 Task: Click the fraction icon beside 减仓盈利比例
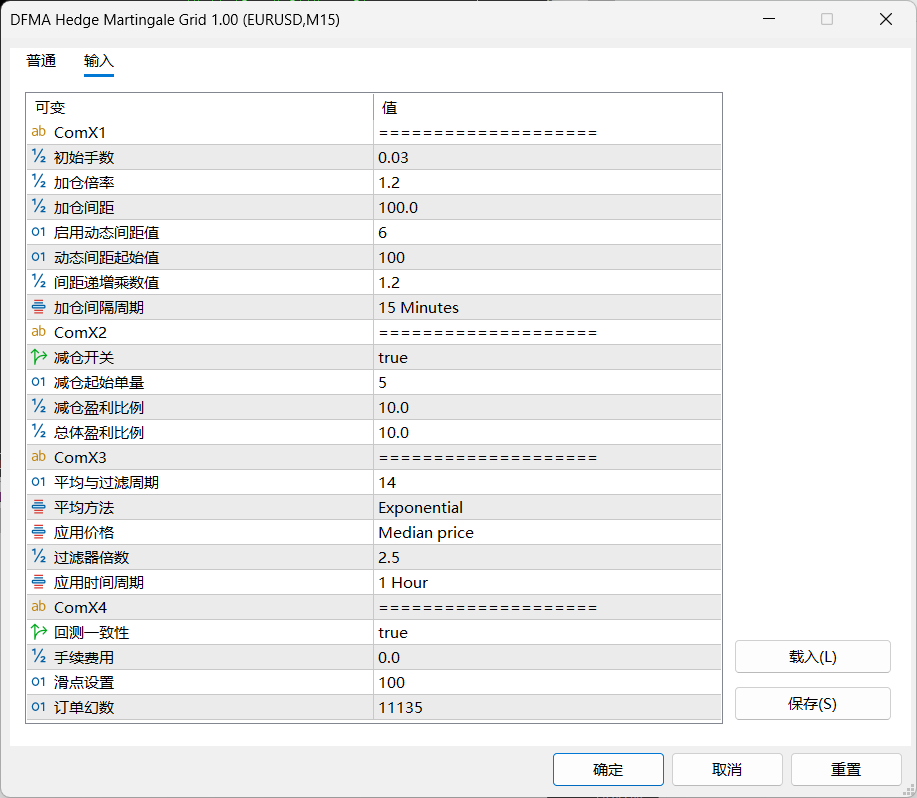click(39, 407)
